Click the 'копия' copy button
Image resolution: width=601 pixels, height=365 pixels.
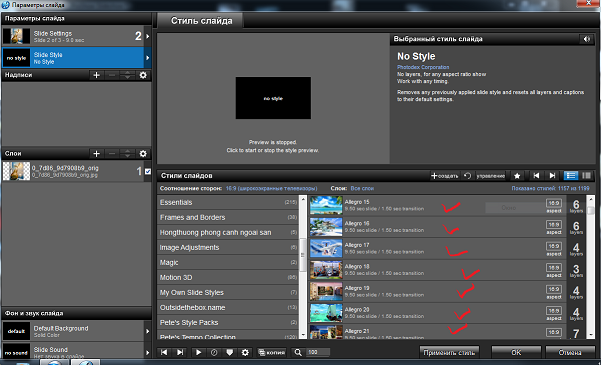tap(271, 352)
